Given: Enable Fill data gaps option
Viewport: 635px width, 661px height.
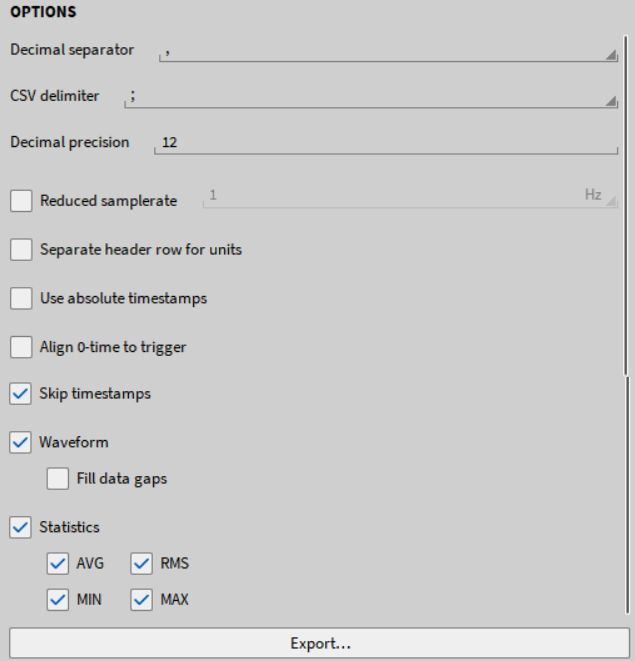Looking at the screenshot, I should [x=58, y=479].
